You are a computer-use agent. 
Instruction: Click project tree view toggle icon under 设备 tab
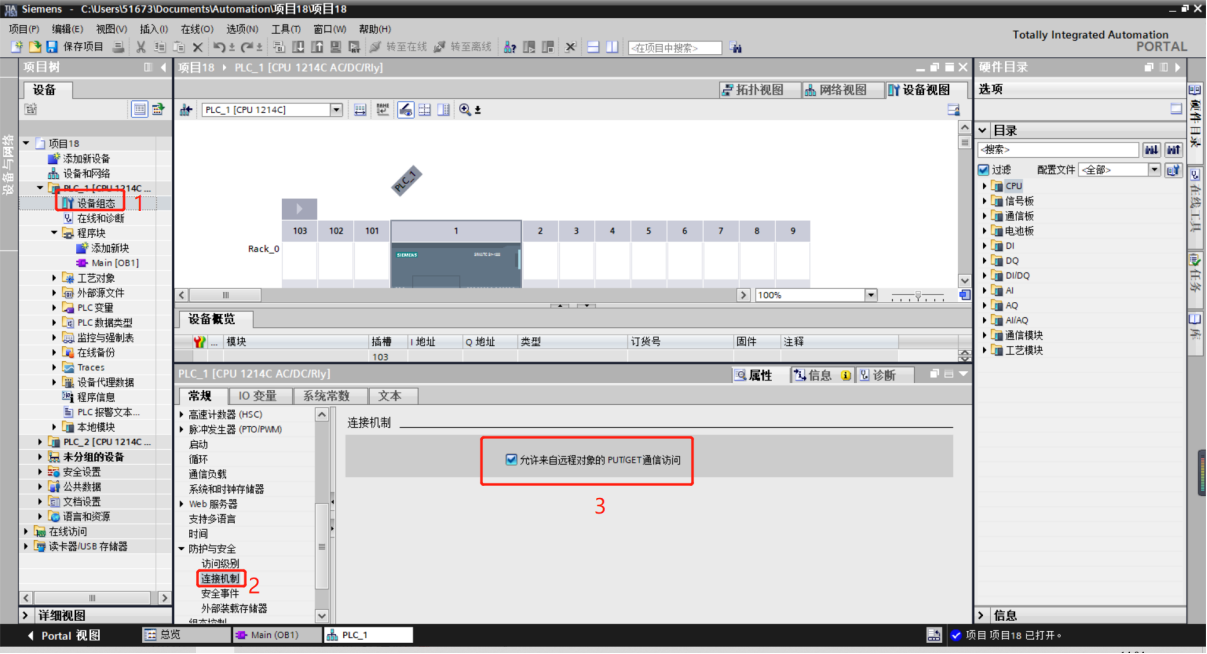pos(140,109)
